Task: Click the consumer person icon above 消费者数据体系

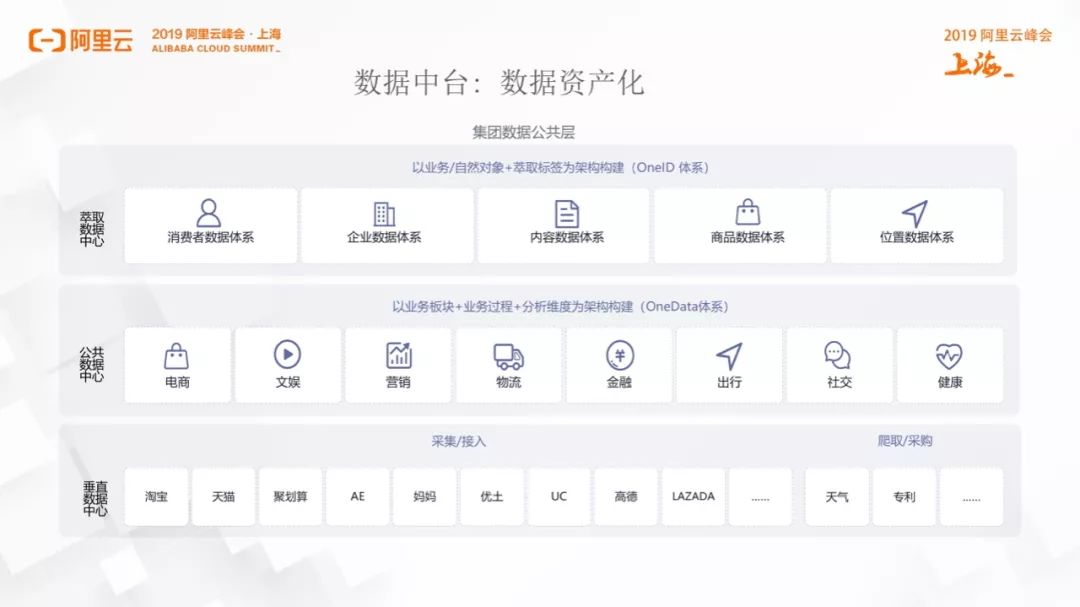Action: pyautogui.click(x=209, y=213)
